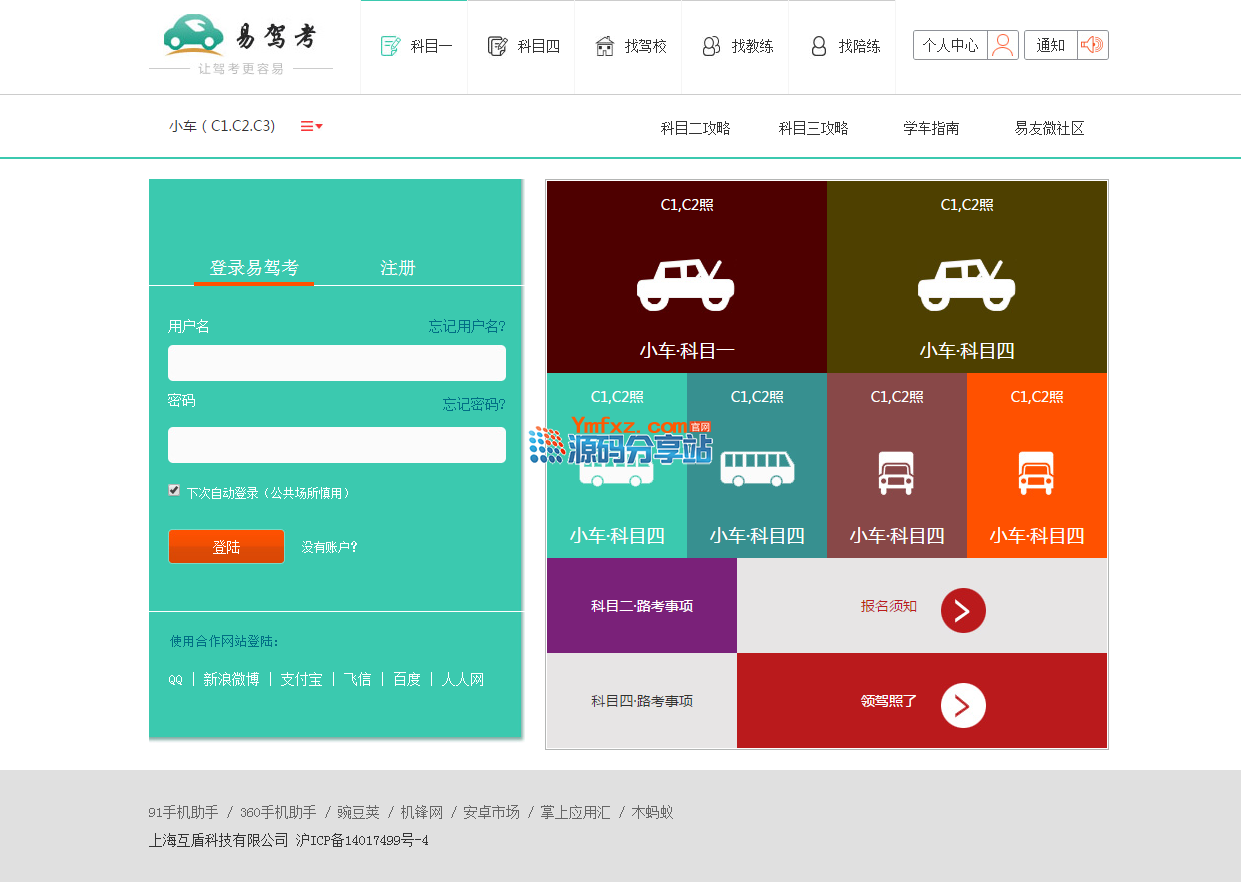Expand the vehicle type red dropdown menu
The width and height of the screenshot is (1241, 882).
coord(311,126)
